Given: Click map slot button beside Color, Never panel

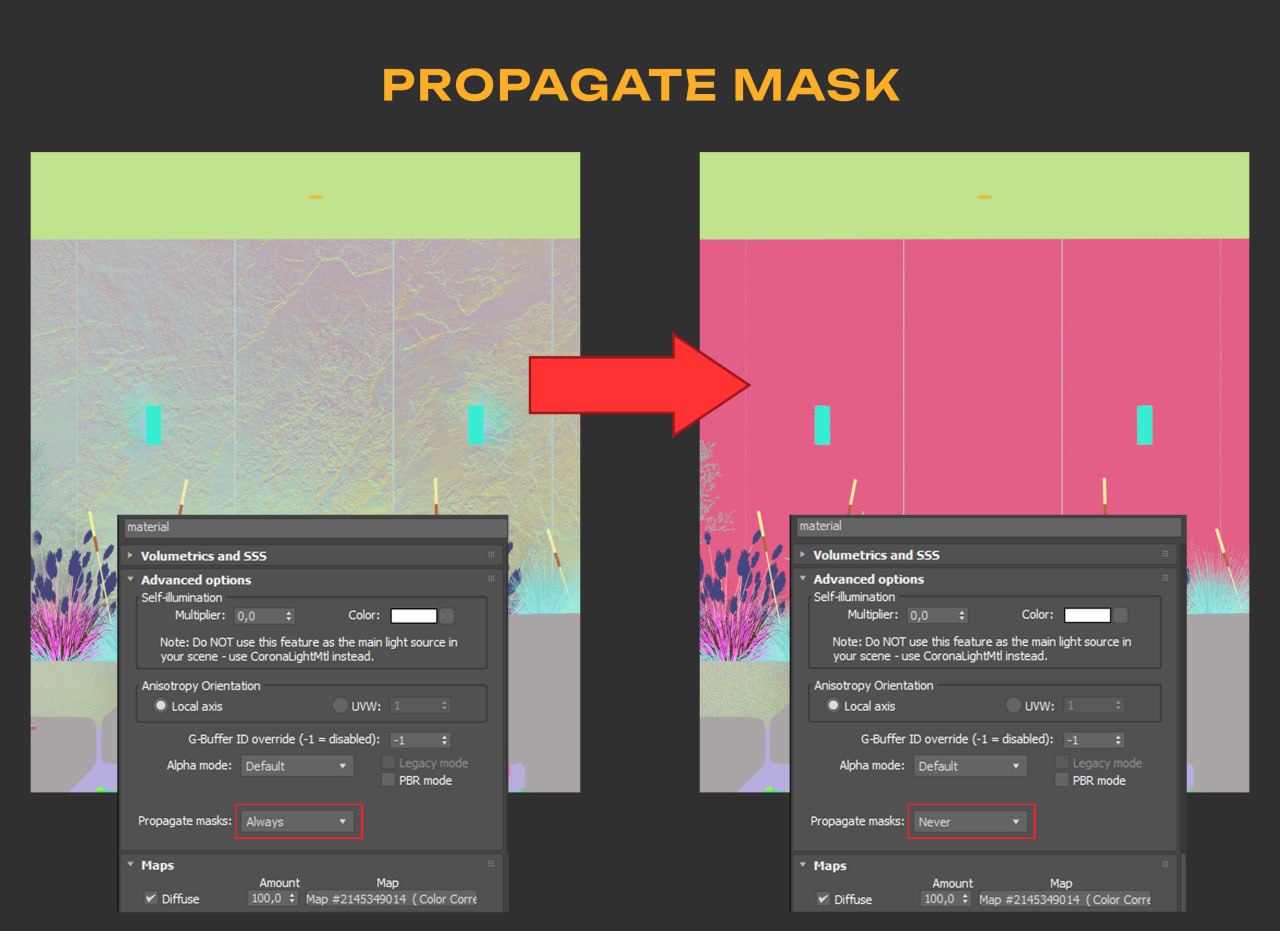Looking at the screenshot, I should pyautogui.click(x=1121, y=615).
